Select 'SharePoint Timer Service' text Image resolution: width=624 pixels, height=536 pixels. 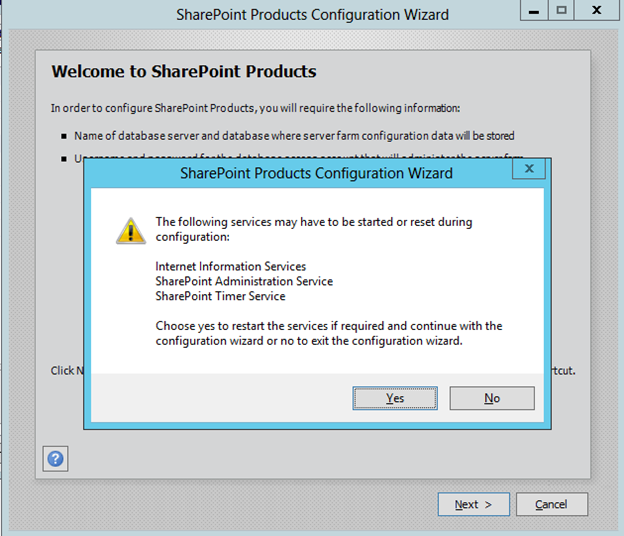[220, 296]
